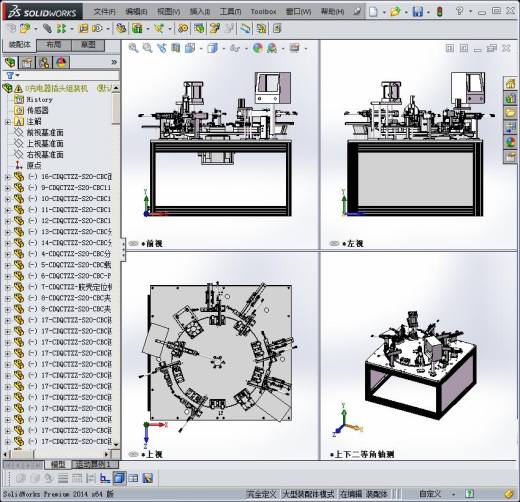Click the yellow icon at the status bar's end
The width and height of the screenshot is (520, 502).
coord(509,493)
